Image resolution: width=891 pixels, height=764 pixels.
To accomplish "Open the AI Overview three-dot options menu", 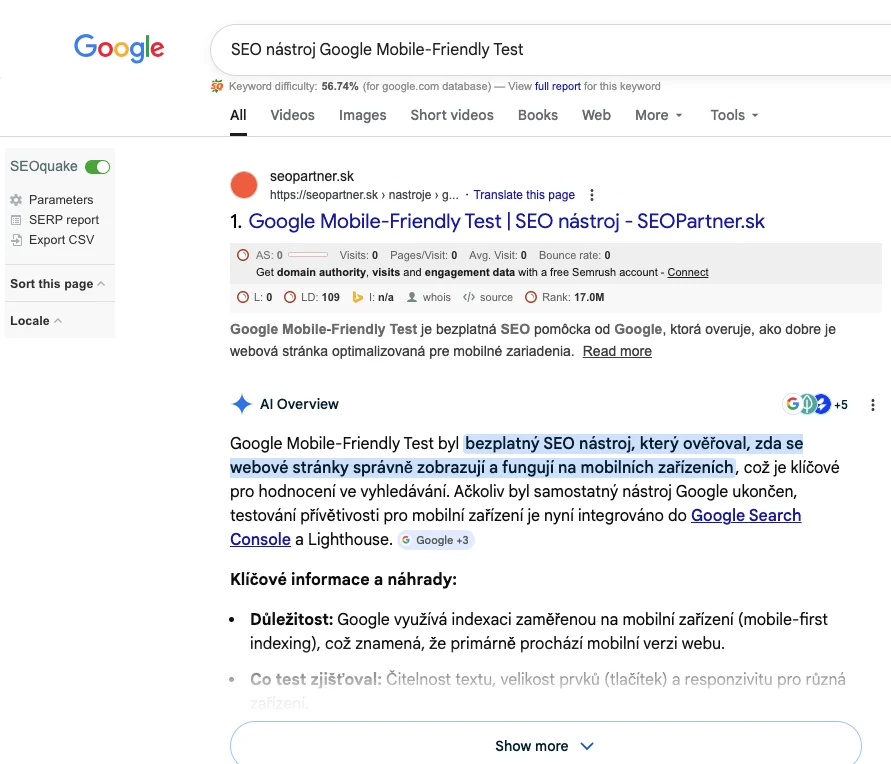I will click(x=873, y=405).
